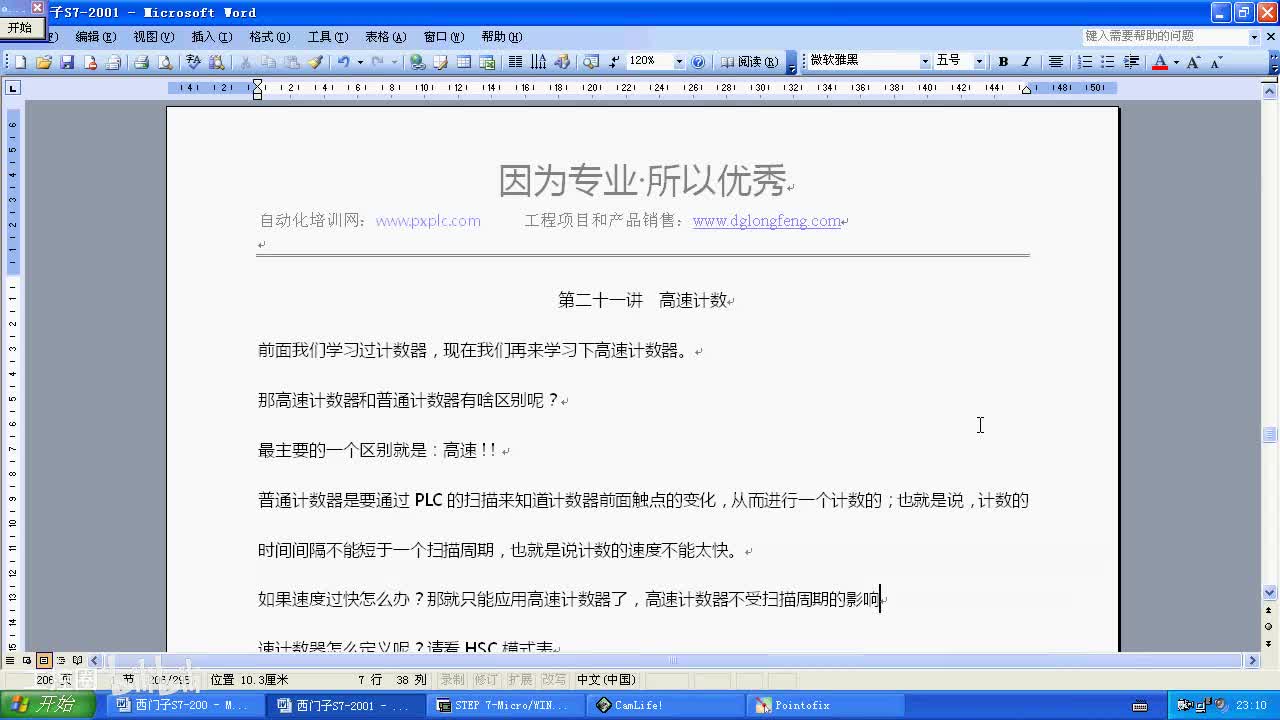Follow the www.dglongfeng.com link
Screen dimensions: 1280x720
[767, 221]
